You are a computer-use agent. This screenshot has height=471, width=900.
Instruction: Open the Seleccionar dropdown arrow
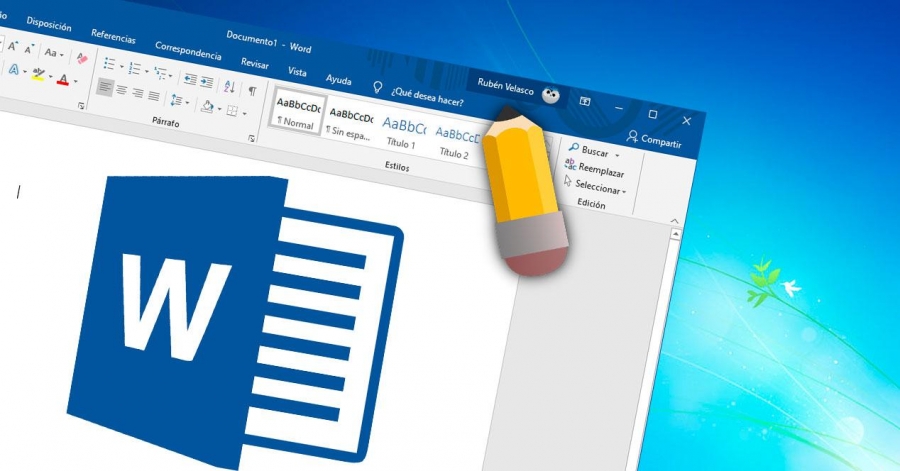(624, 192)
